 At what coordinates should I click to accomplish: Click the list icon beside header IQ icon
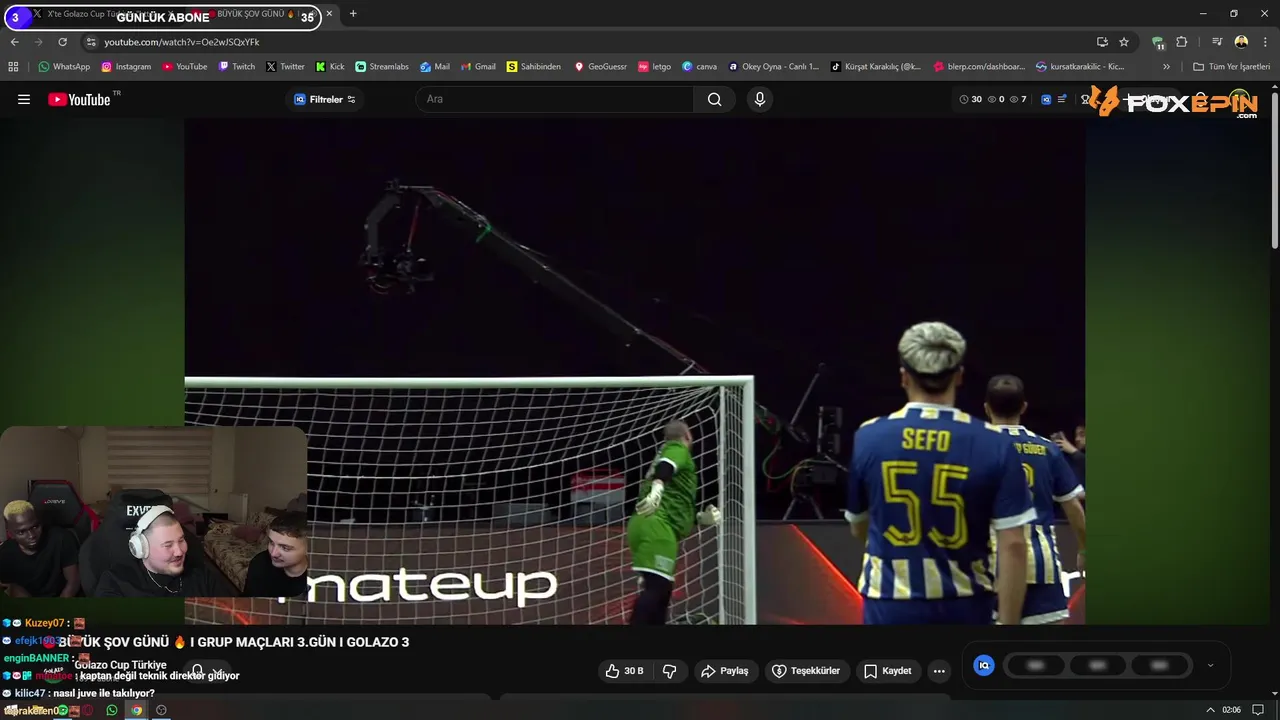click(x=1062, y=99)
